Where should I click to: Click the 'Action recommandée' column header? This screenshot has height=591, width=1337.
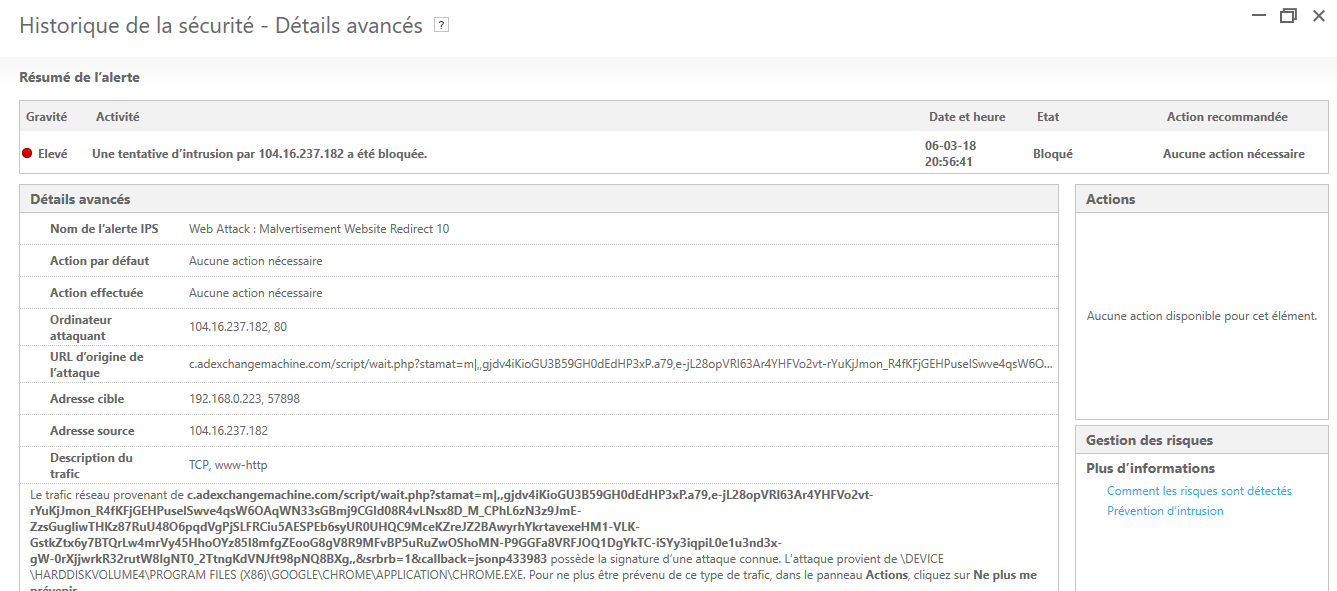click(1226, 117)
